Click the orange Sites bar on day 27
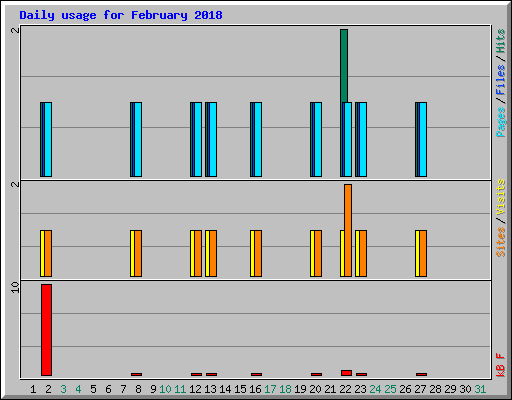This screenshot has height=400, width=512. pos(423,253)
